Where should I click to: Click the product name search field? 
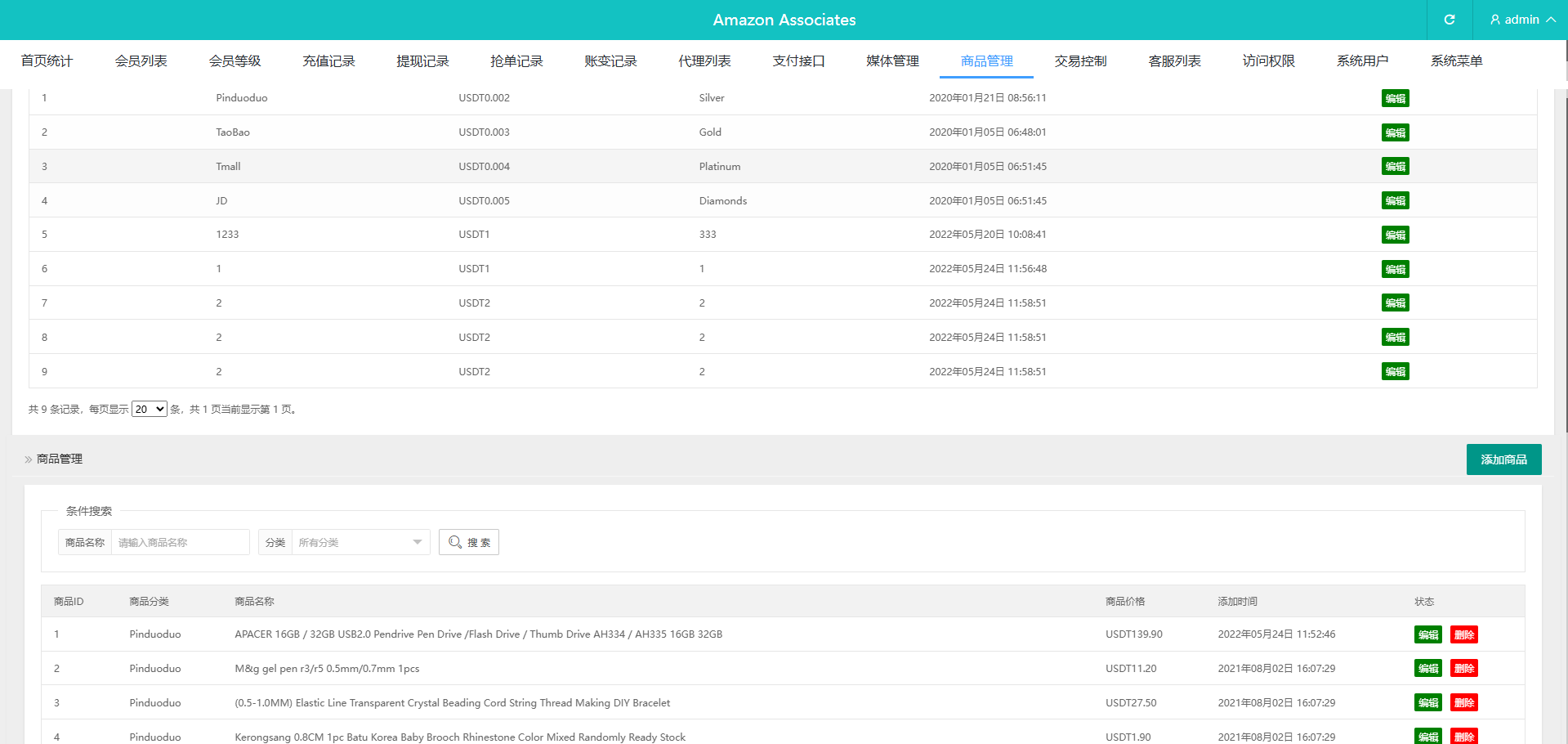tap(180, 542)
